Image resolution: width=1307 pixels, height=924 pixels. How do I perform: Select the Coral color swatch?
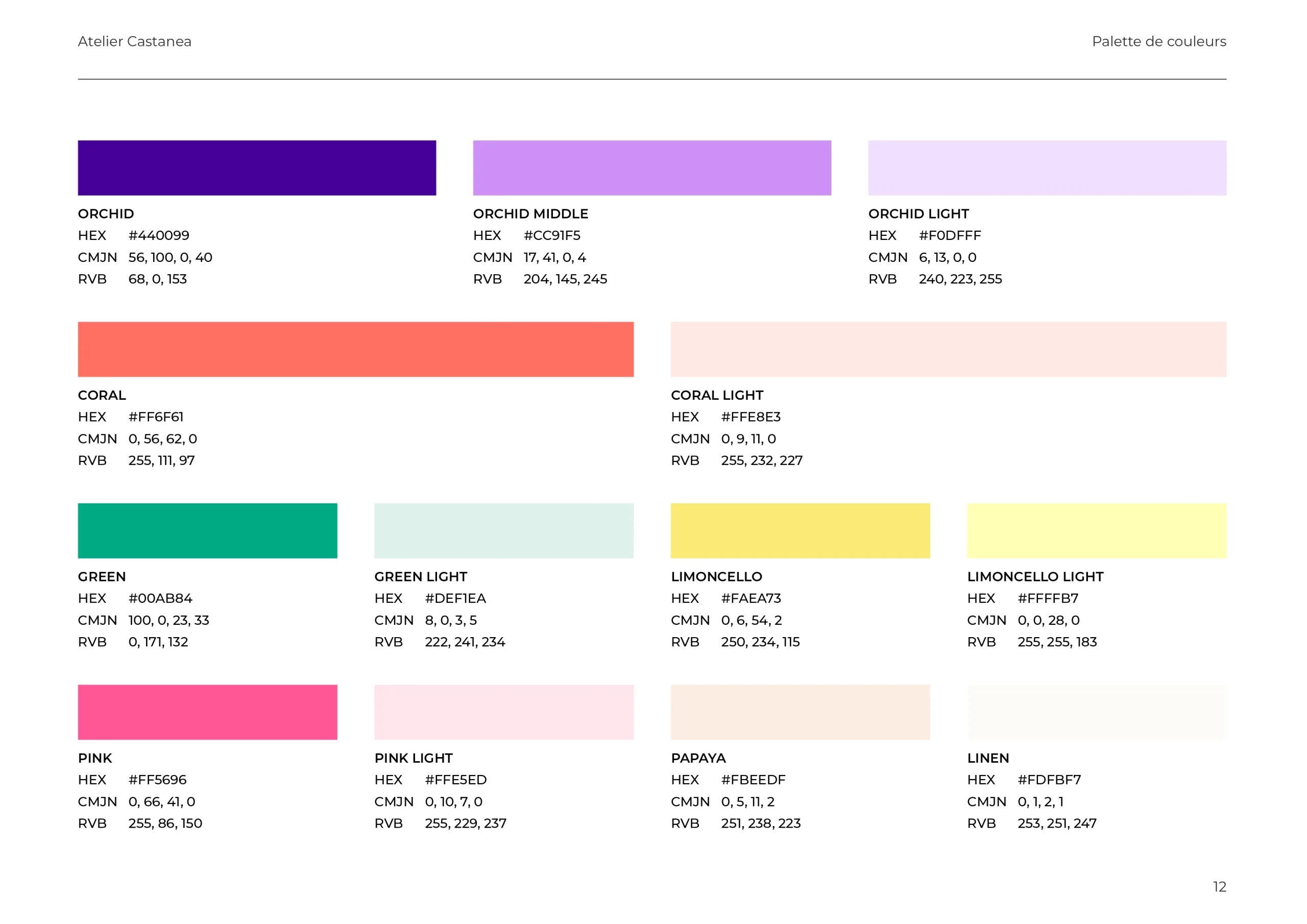pyautogui.click(x=355, y=349)
